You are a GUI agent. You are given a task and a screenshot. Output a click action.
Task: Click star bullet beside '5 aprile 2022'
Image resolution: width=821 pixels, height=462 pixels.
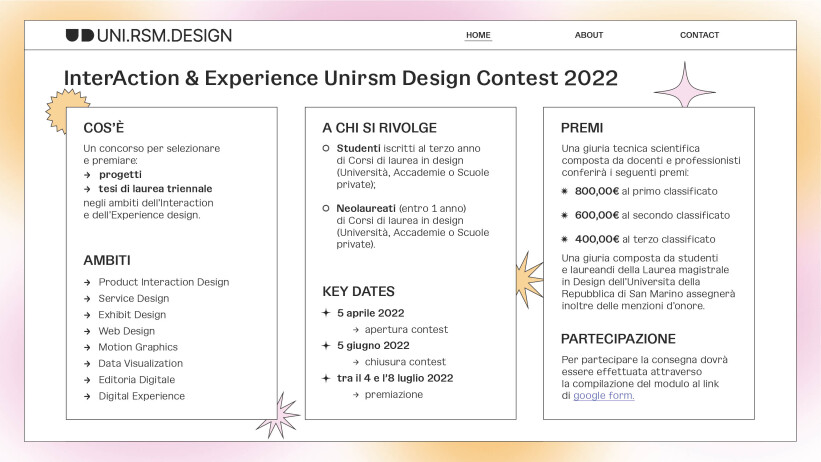pyautogui.click(x=326, y=313)
